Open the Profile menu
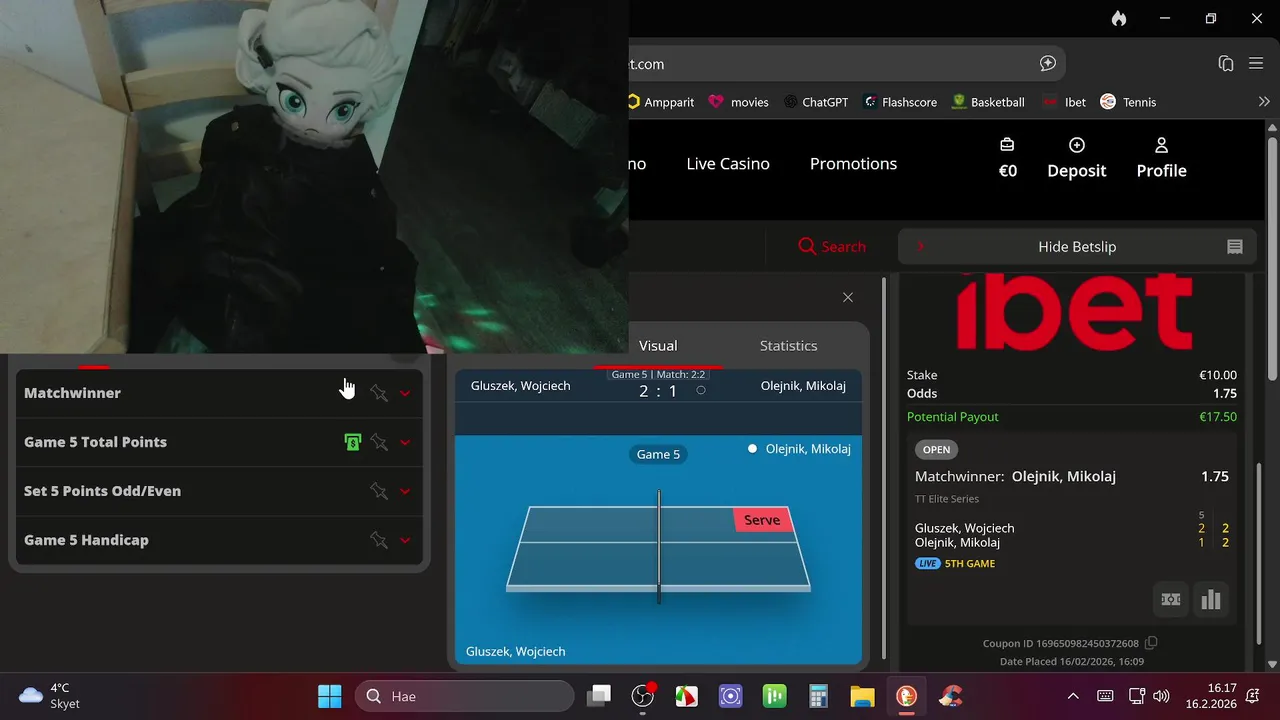 click(1162, 158)
